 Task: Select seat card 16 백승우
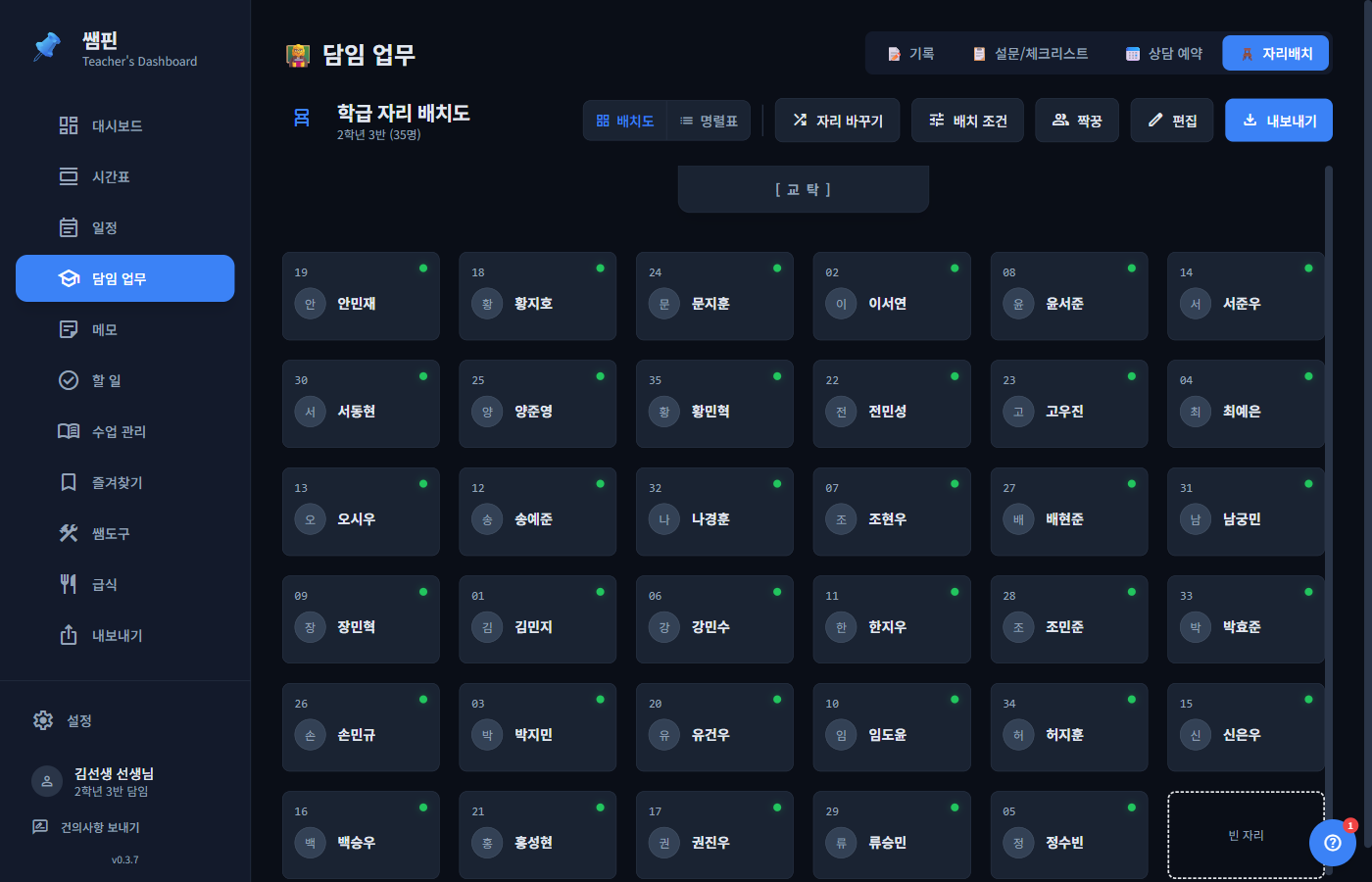click(x=361, y=835)
